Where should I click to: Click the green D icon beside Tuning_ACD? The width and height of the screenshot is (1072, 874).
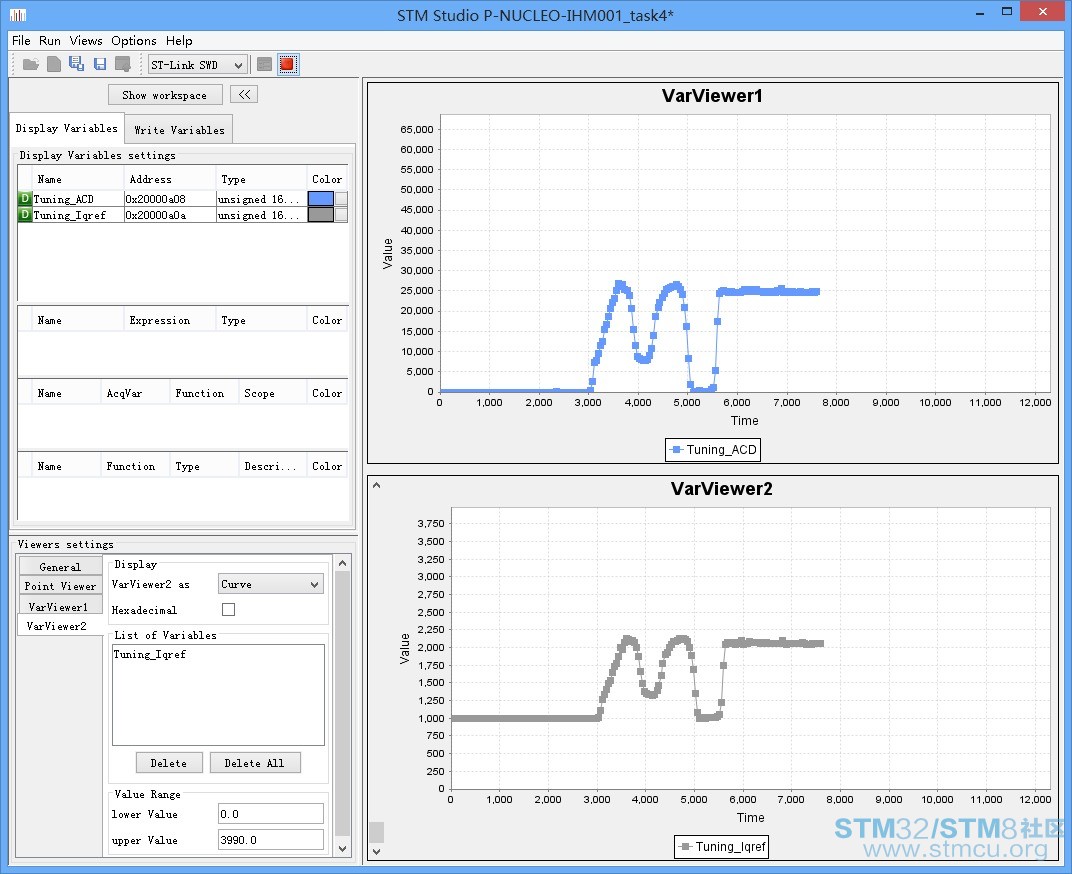[x=25, y=198]
